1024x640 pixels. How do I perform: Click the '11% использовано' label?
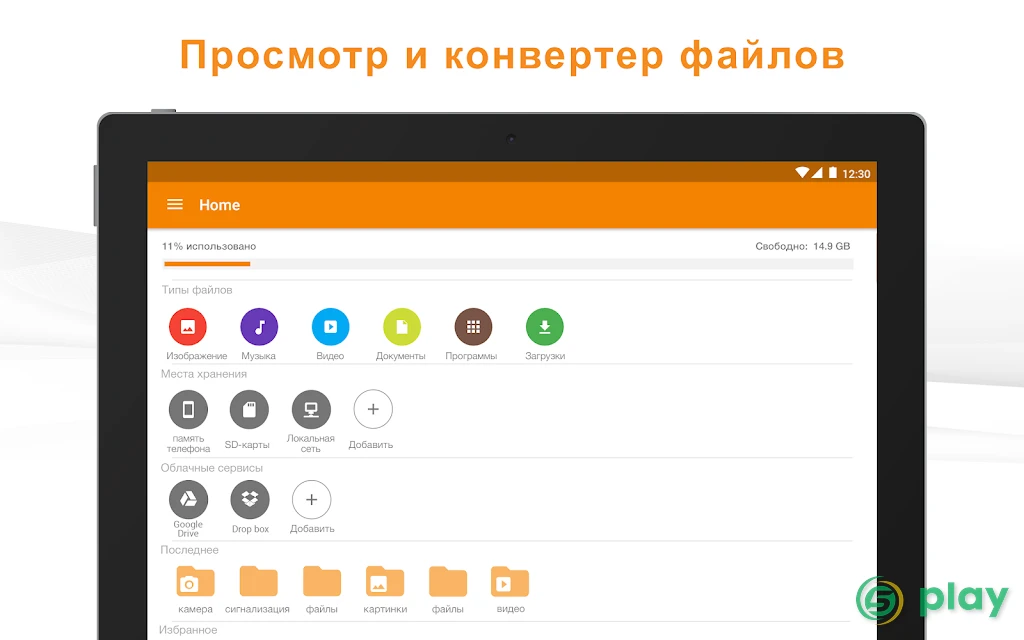(209, 246)
